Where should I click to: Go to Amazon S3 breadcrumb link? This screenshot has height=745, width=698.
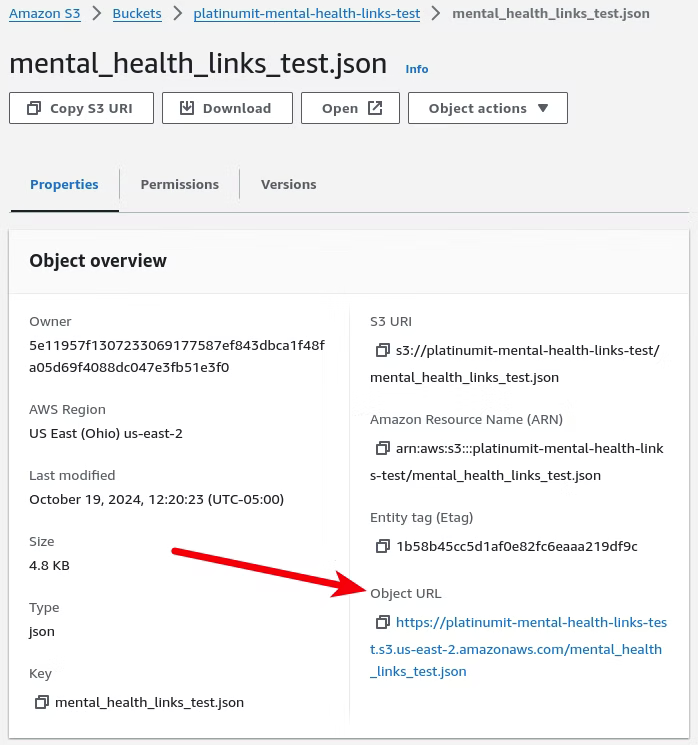click(45, 13)
